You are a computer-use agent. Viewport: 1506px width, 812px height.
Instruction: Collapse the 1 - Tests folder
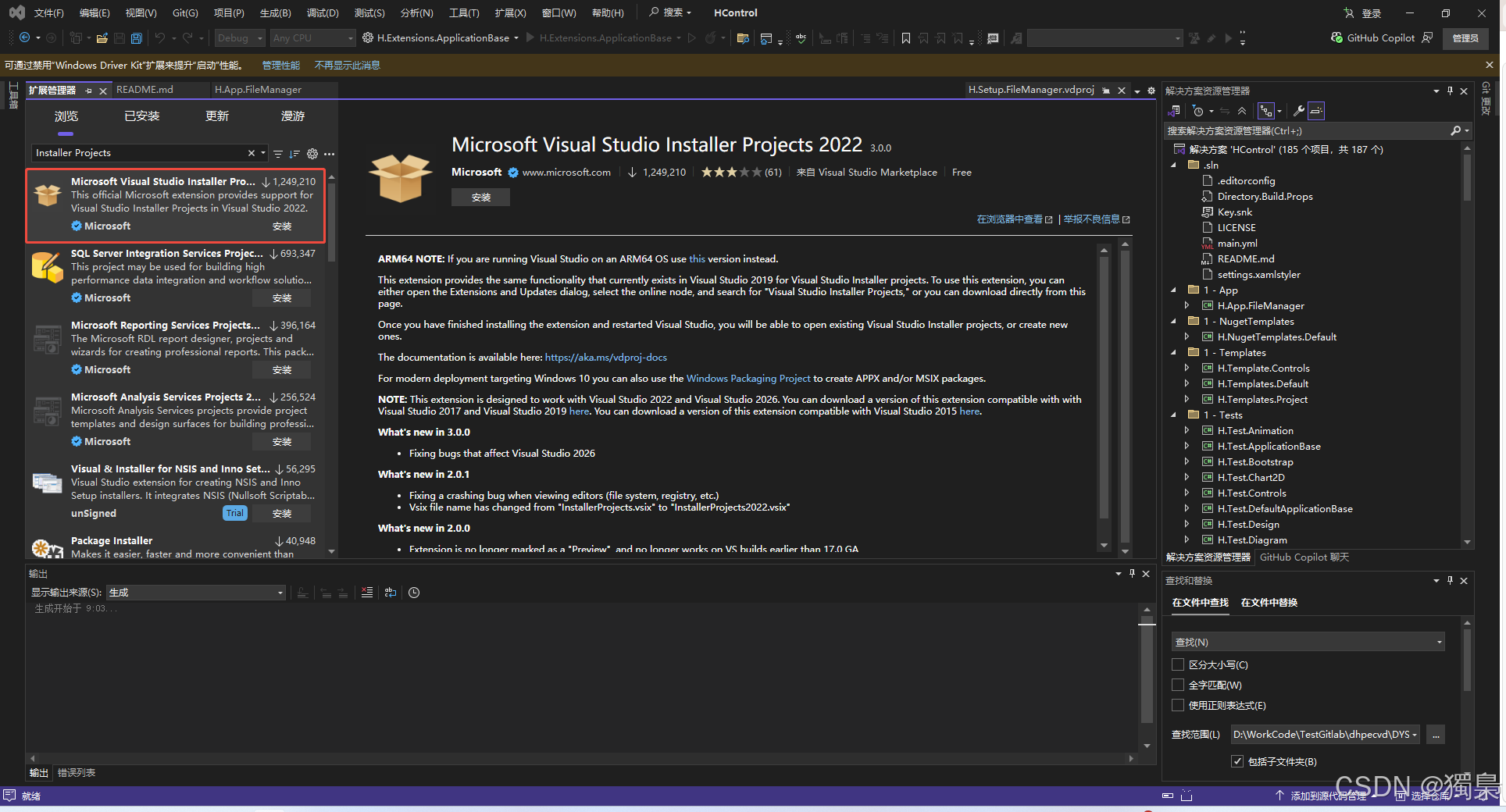pyautogui.click(x=1173, y=415)
